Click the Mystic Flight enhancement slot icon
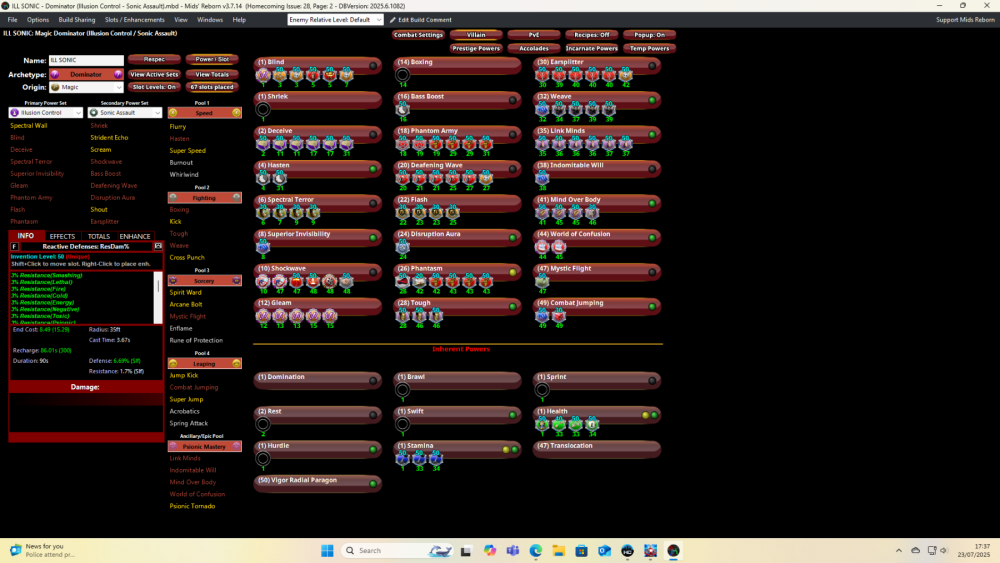 click(543, 281)
